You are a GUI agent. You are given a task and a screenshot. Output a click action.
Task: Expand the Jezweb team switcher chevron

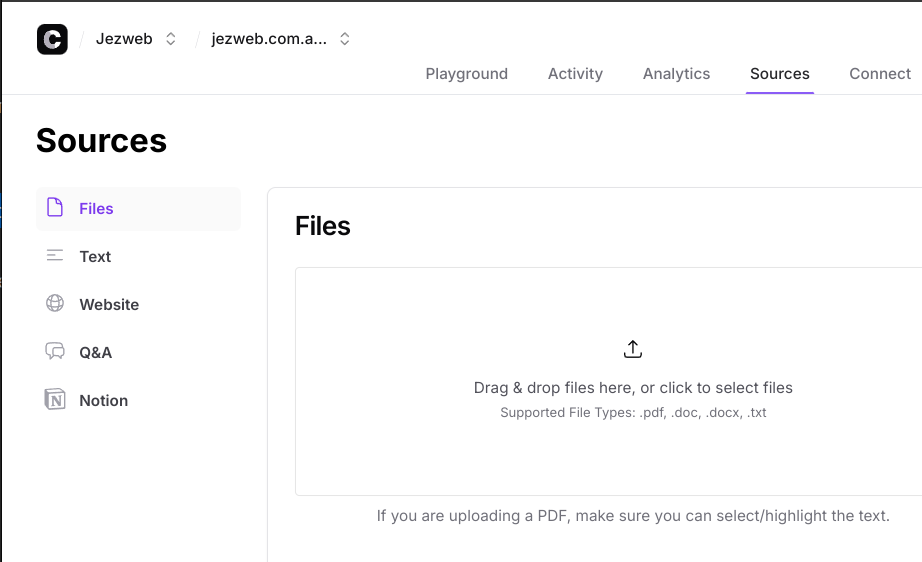click(x=171, y=39)
